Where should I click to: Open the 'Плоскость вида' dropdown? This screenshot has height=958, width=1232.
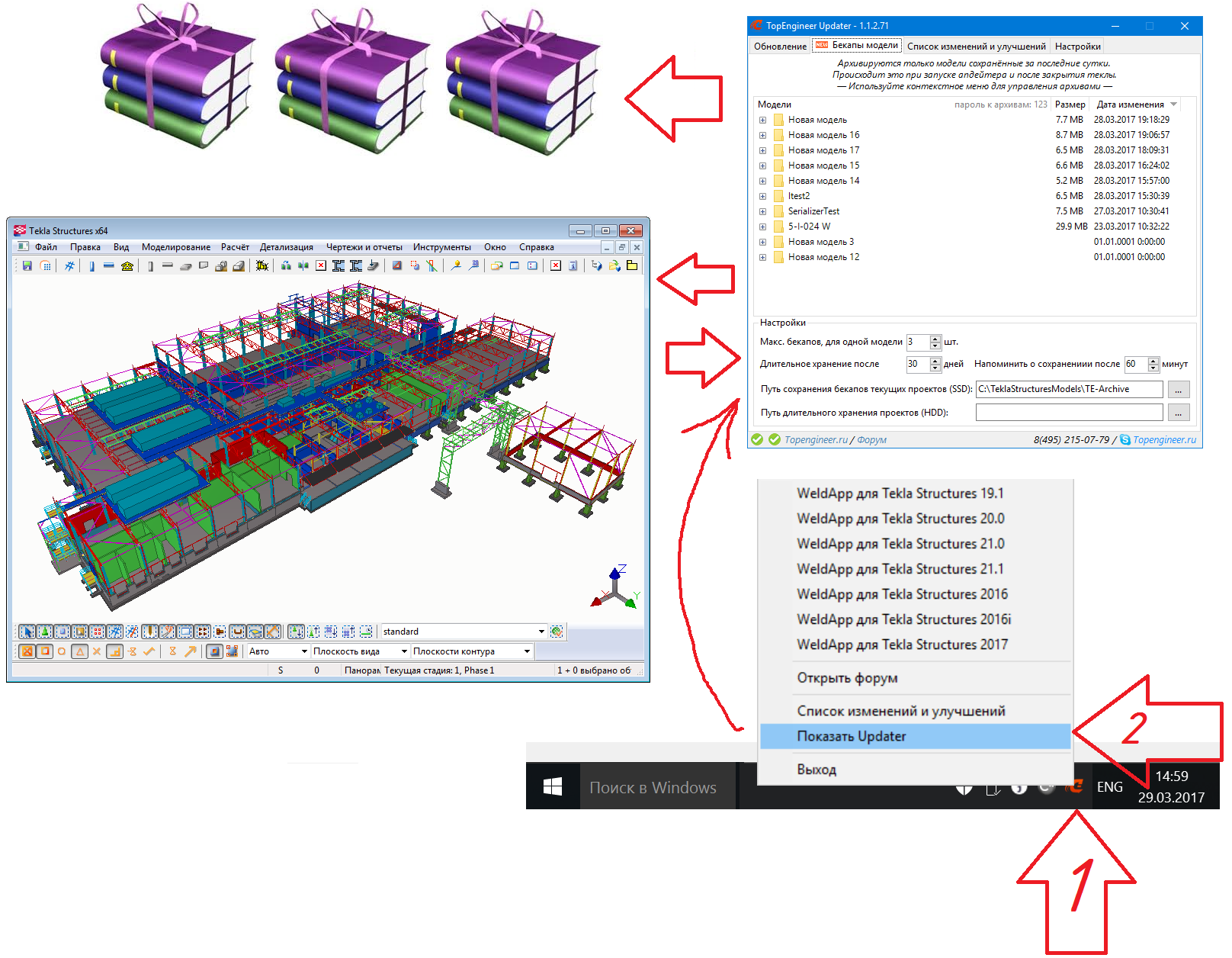coord(404,651)
